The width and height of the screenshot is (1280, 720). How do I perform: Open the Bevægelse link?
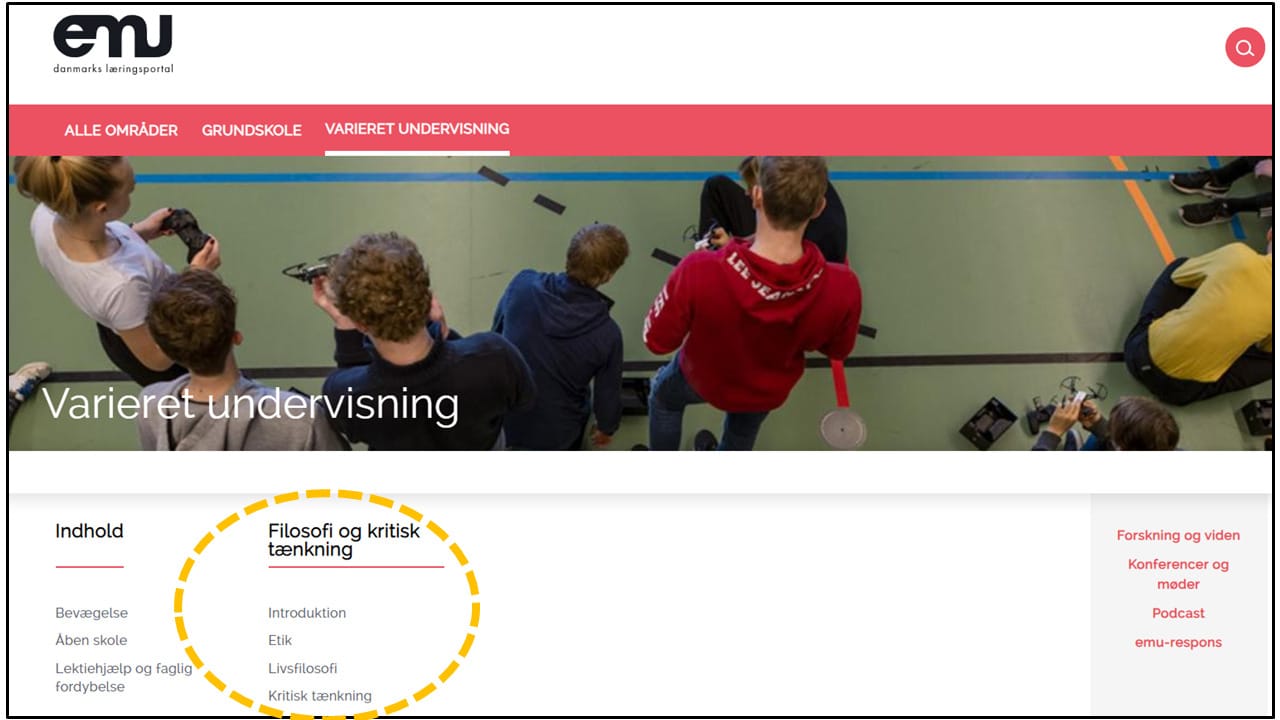(92, 613)
